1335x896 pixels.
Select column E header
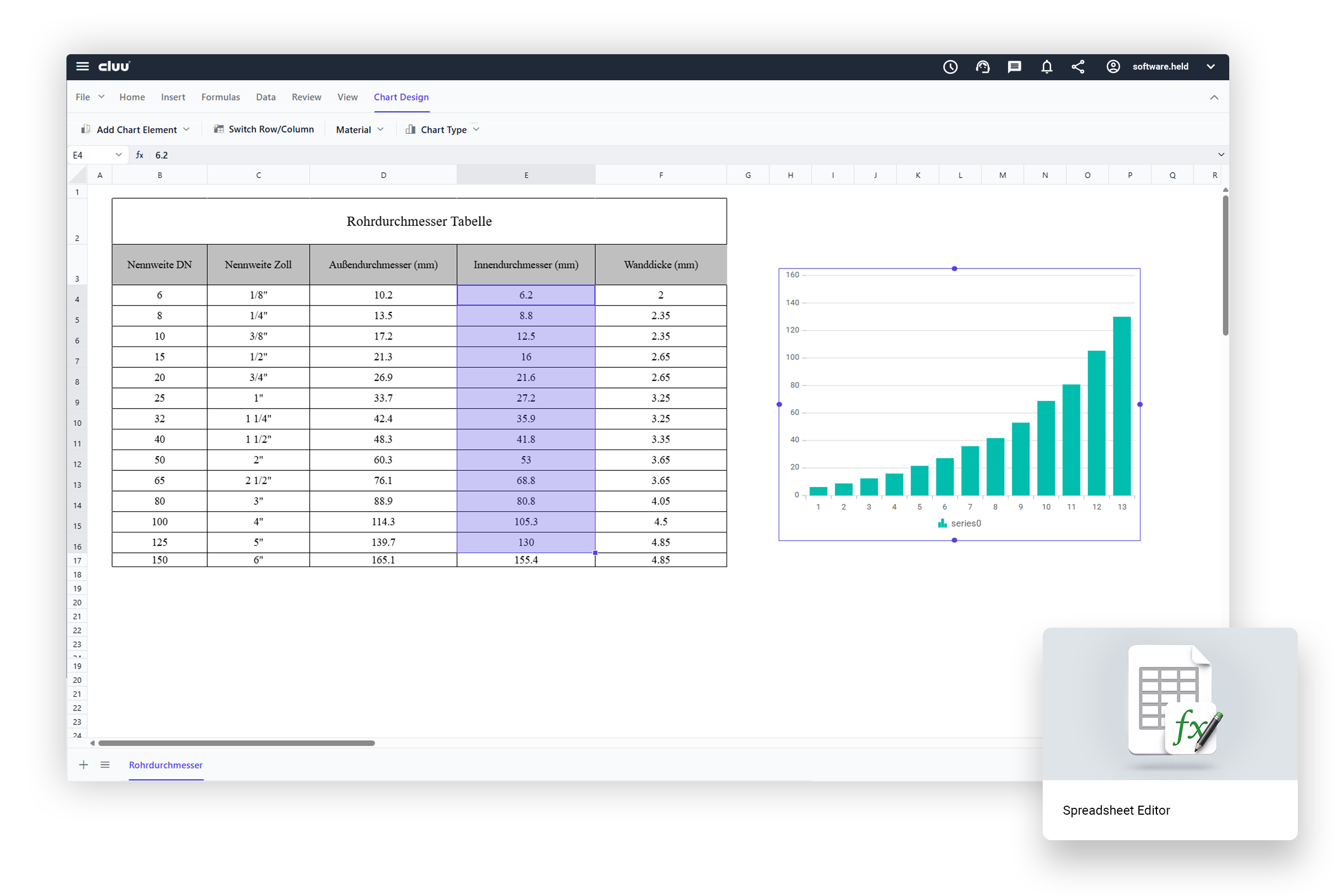[x=526, y=175]
